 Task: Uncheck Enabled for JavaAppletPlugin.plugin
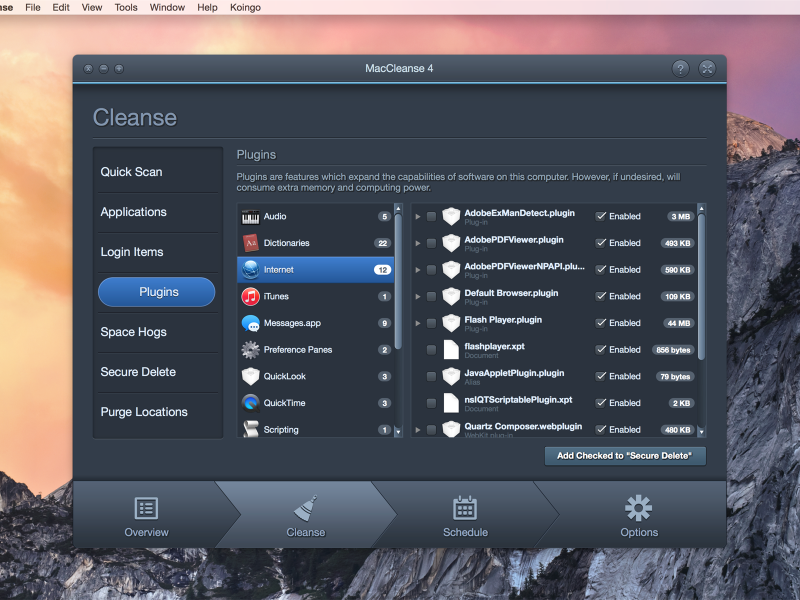[601, 377]
